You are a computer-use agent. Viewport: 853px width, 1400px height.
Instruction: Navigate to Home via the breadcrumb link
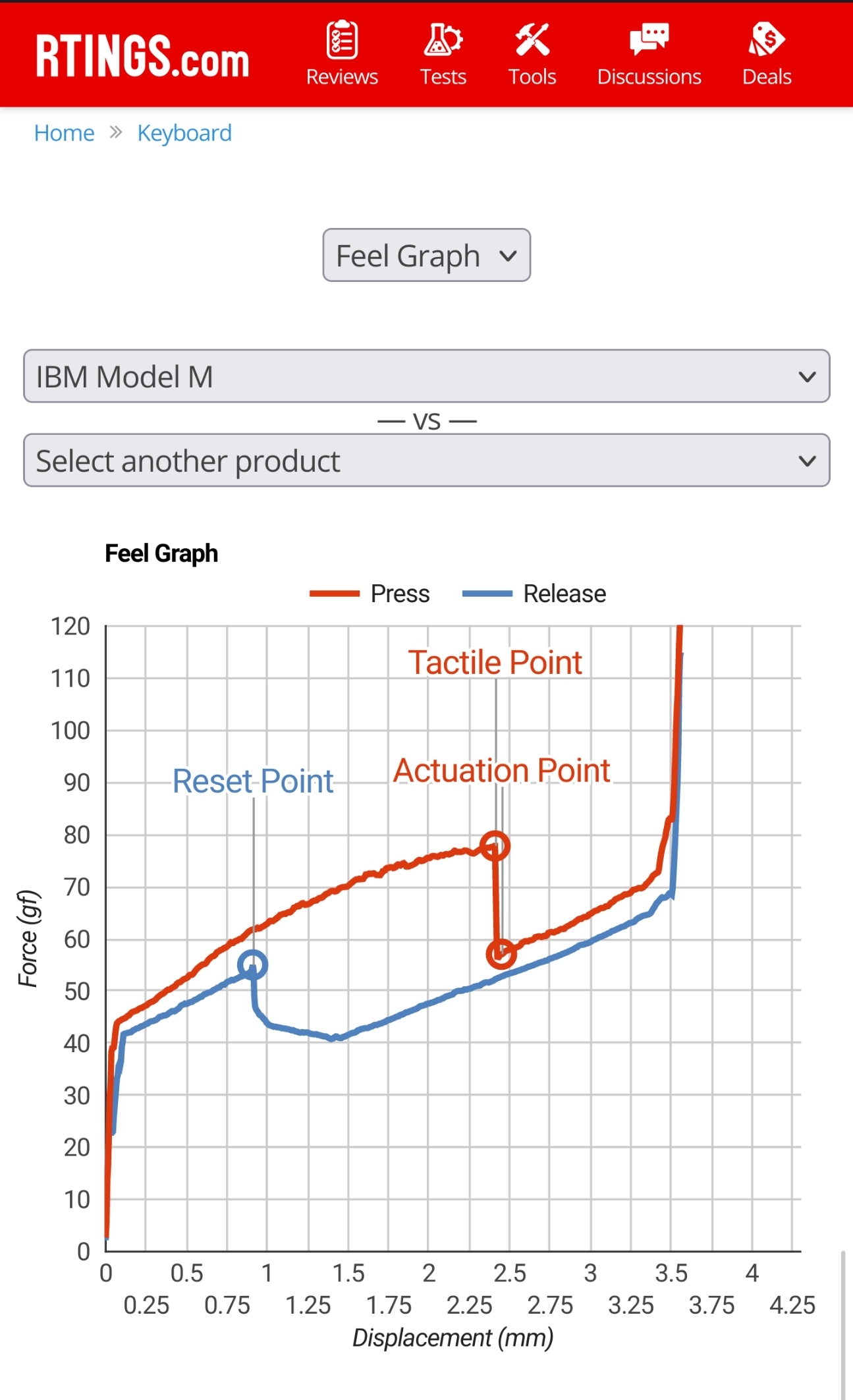[64, 132]
